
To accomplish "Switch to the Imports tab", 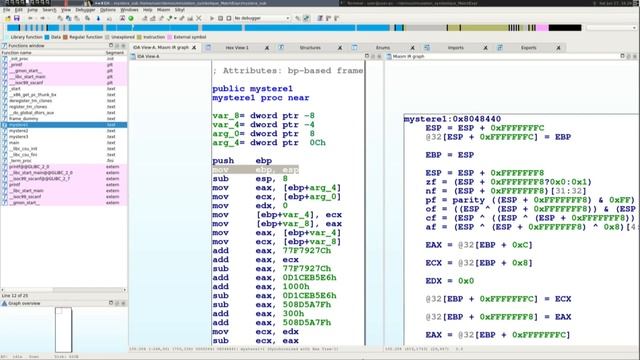I will [456, 48].
